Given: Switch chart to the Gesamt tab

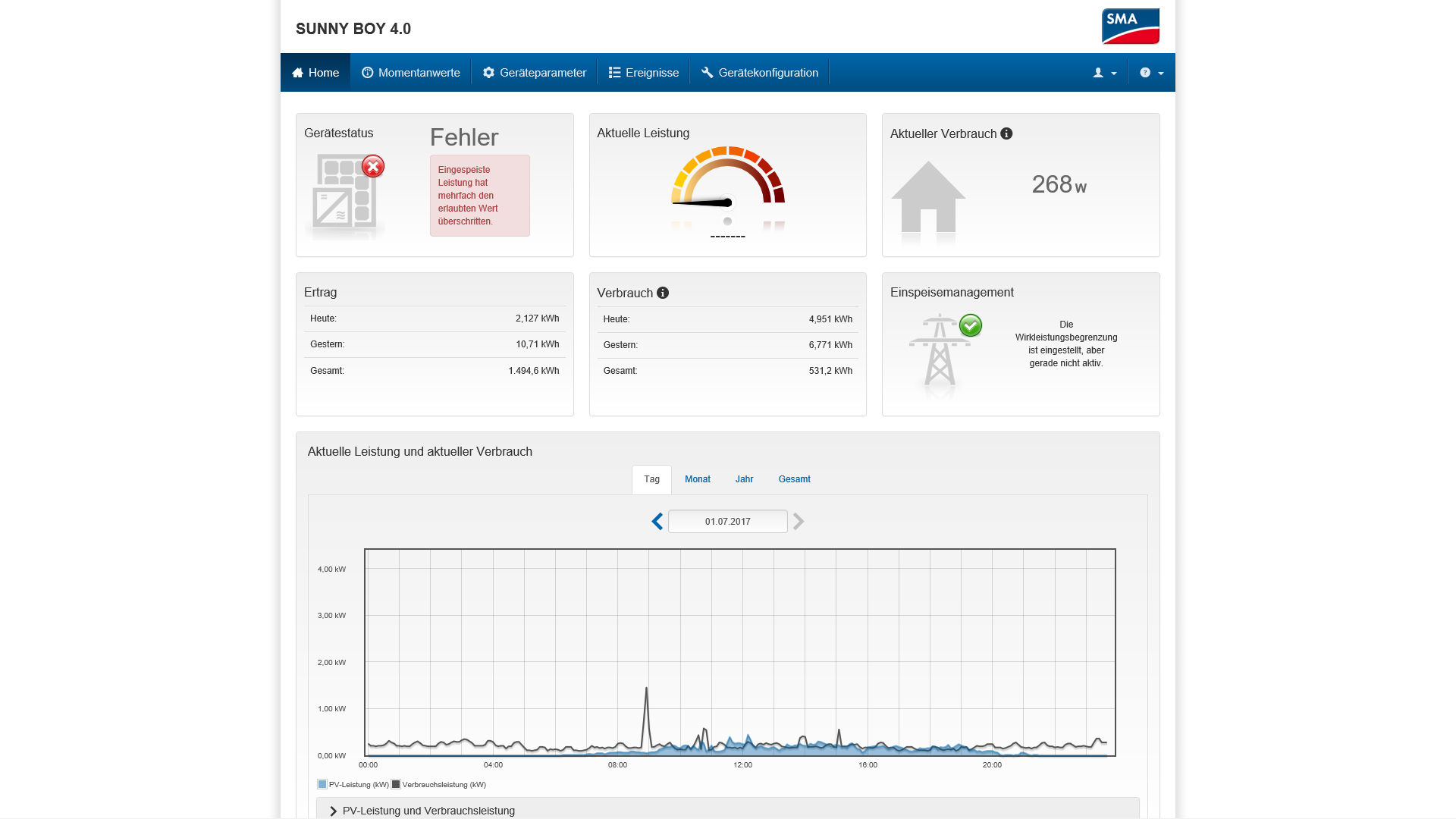Looking at the screenshot, I should click(794, 479).
